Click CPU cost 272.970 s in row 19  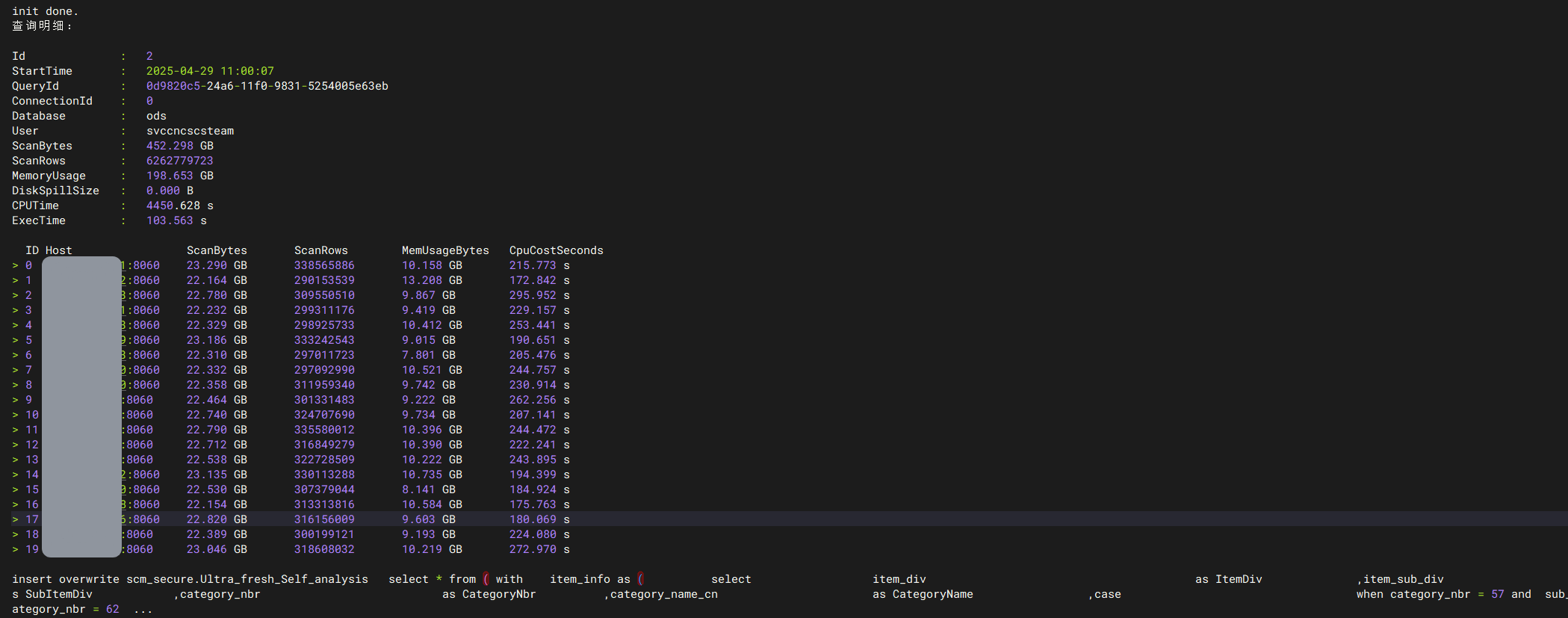coord(539,549)
